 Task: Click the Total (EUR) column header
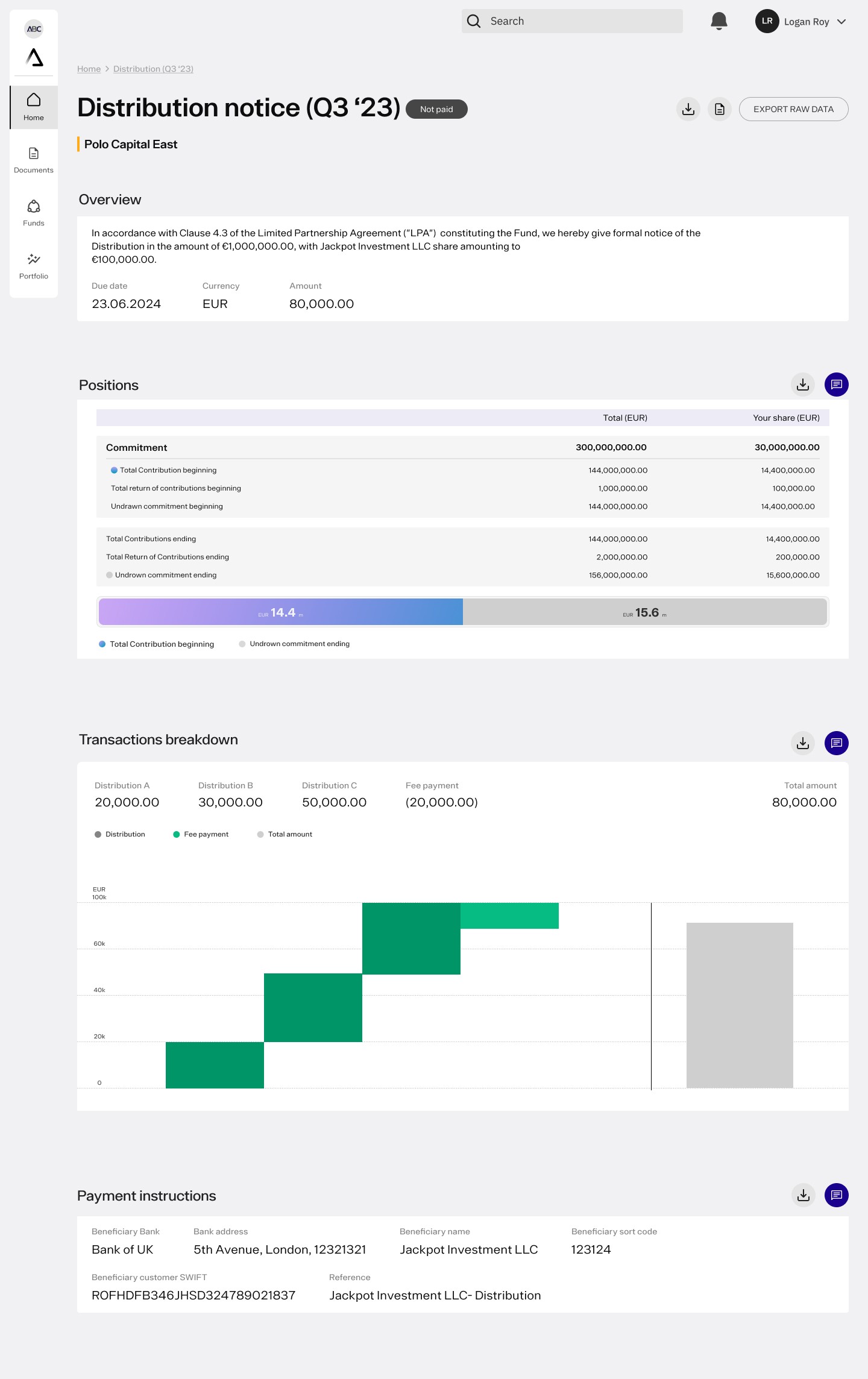point(625,418)
